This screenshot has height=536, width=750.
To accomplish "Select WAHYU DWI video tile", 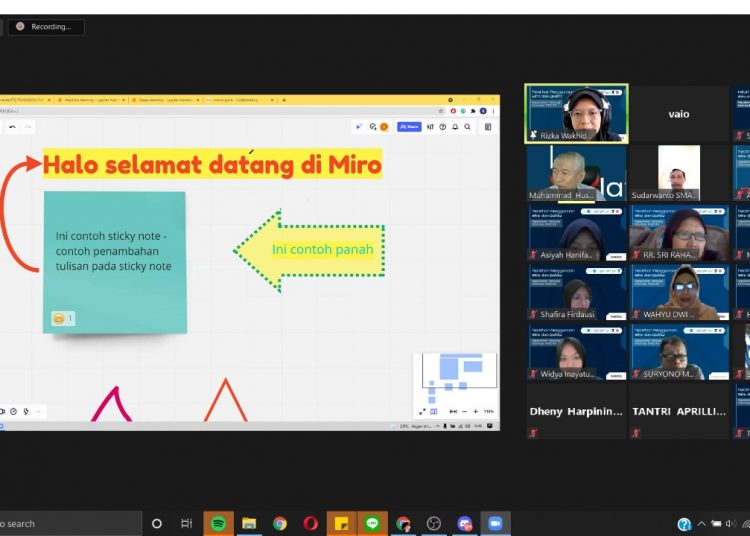I will [x=679, y=292].
